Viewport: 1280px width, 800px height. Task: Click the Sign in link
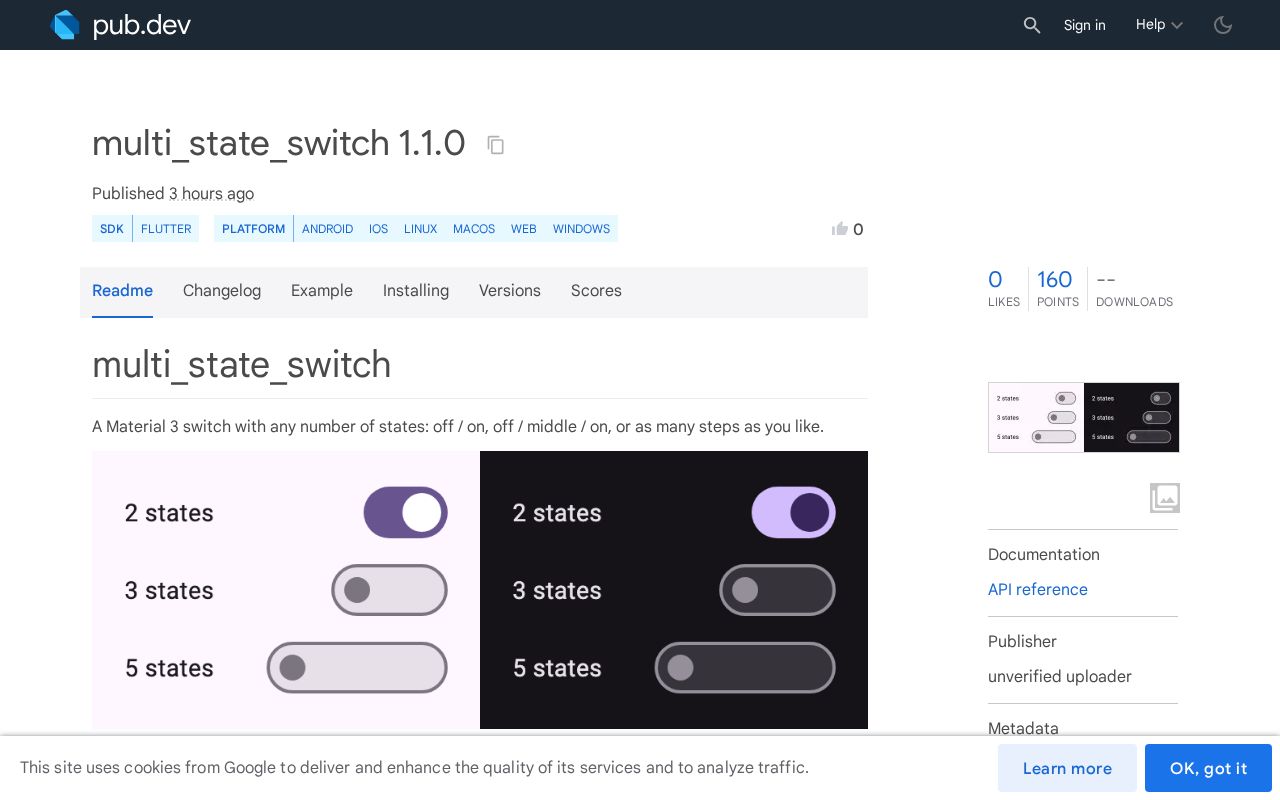tap(1085, 25)
